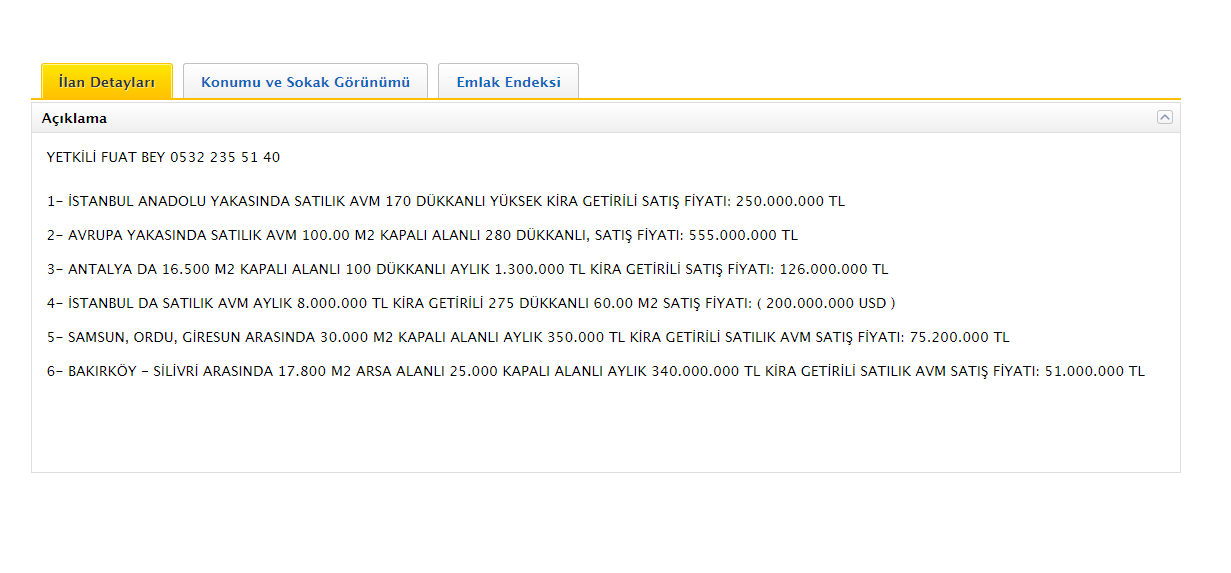The width and height of the screenshot is (1231, 573).
Task: Click the 250.000.000 TL sale price
Action: point(790,201)
